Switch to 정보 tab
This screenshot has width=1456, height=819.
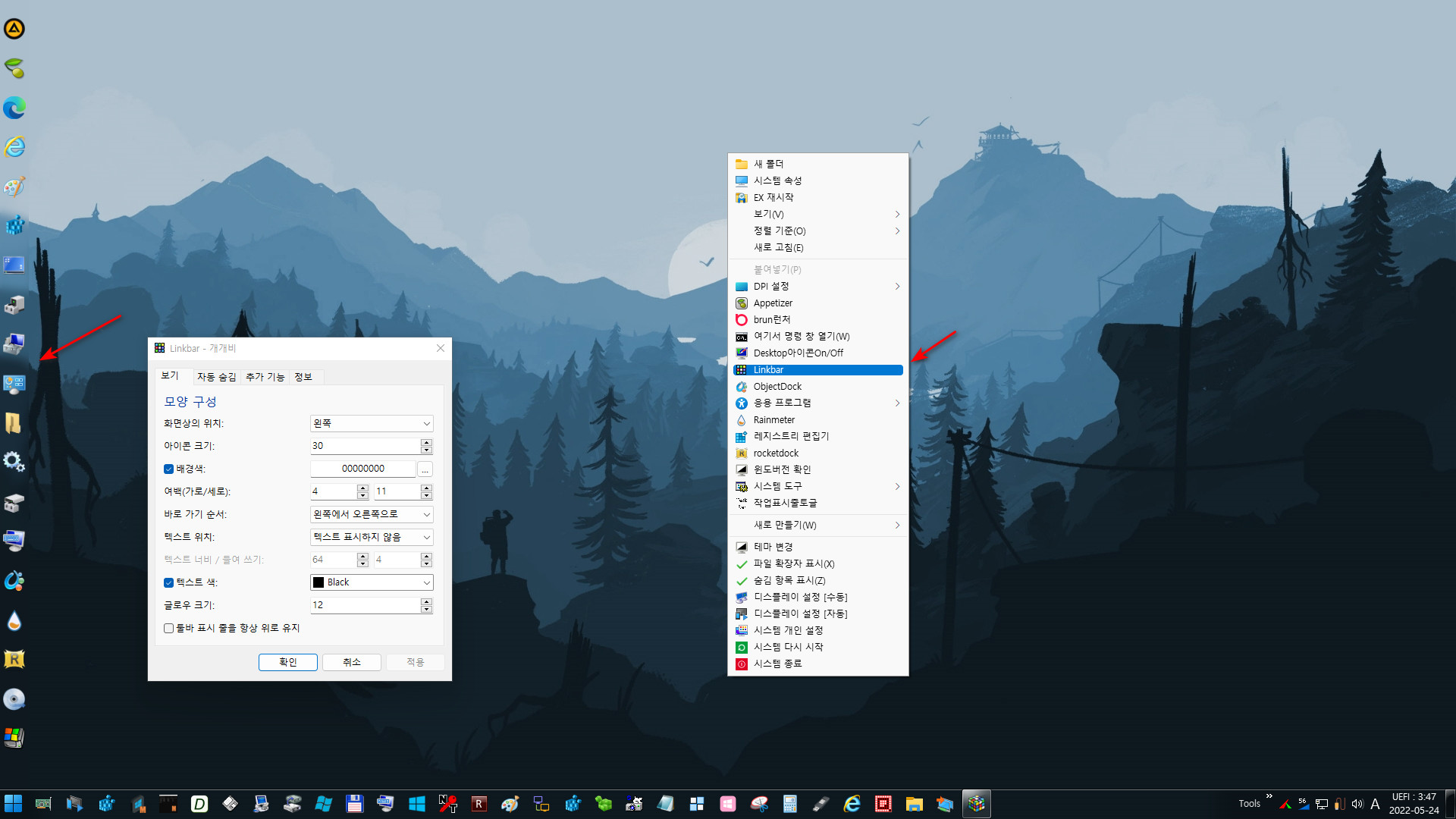pyautogui.click(x=303, y=377)
